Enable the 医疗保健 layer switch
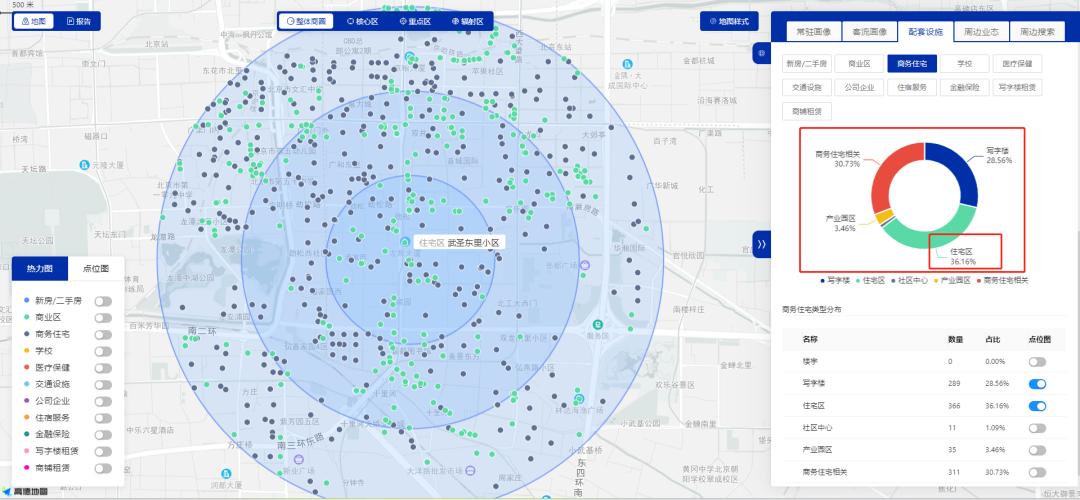 tap(103, 368)
